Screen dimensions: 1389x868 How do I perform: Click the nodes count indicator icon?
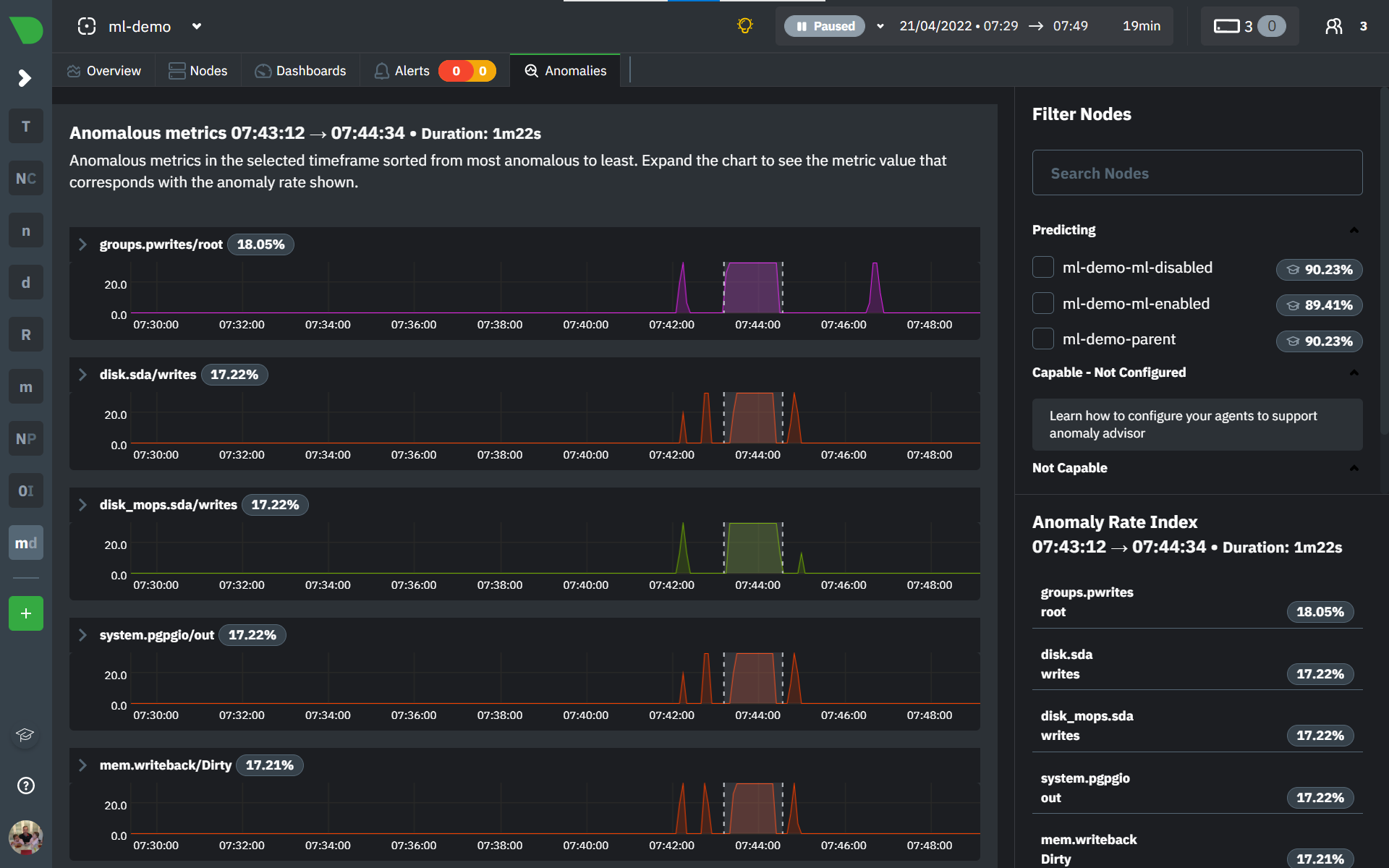(1227, 27)
